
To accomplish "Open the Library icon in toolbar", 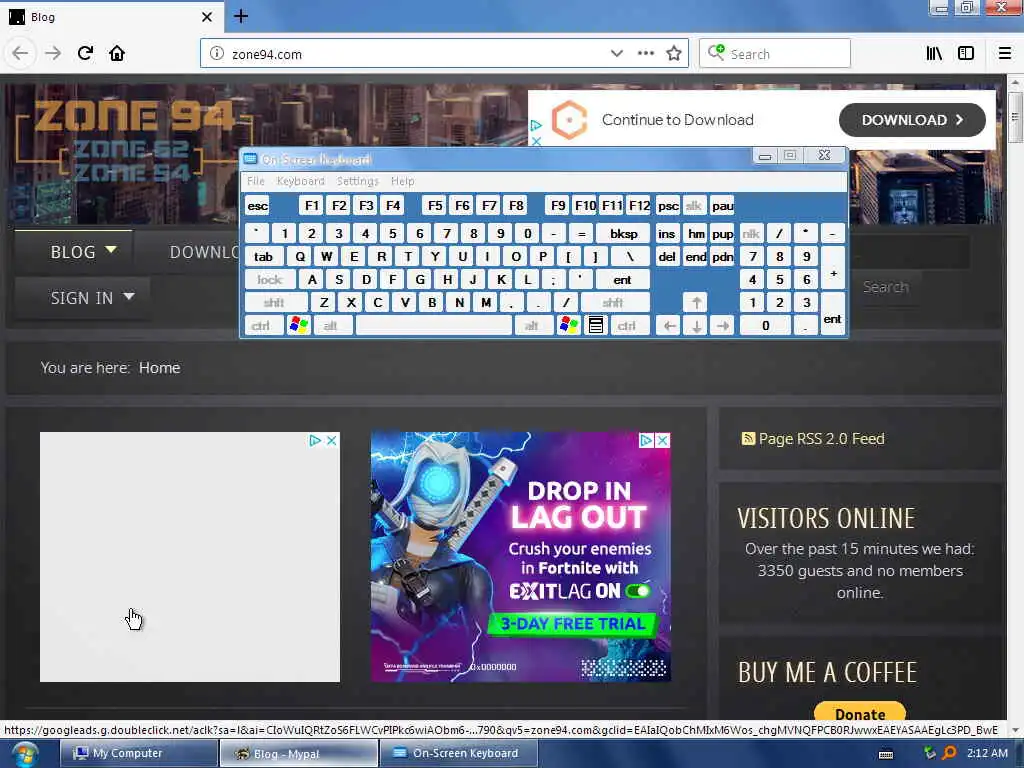I will click(934, 54).
